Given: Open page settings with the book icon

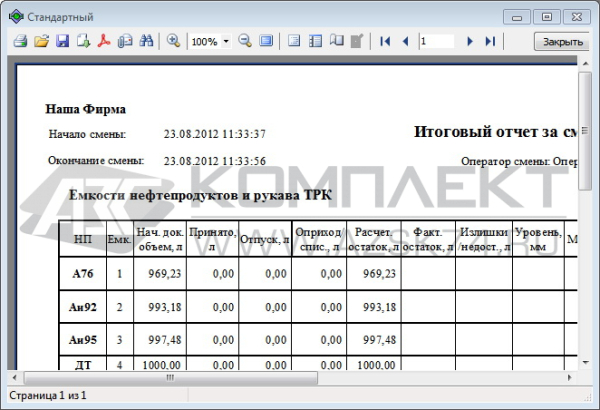Looking at the screenshot, I should click(336, 41).
